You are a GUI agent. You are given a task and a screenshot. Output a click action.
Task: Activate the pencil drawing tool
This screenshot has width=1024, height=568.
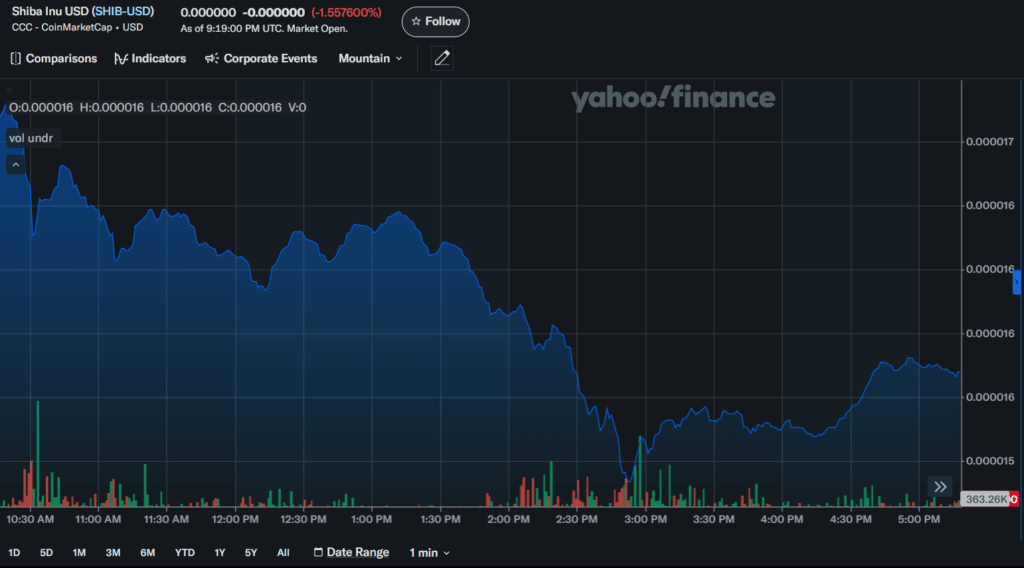442,59
